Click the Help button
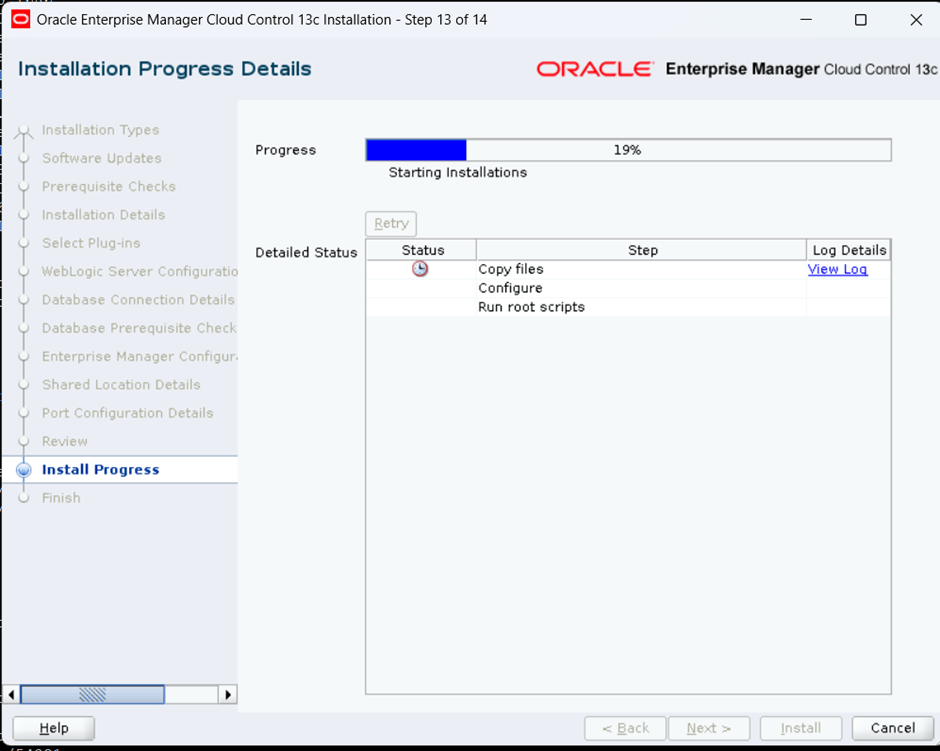Image resolution: width=940 pixels, height=751 pixels. (54, 728)
